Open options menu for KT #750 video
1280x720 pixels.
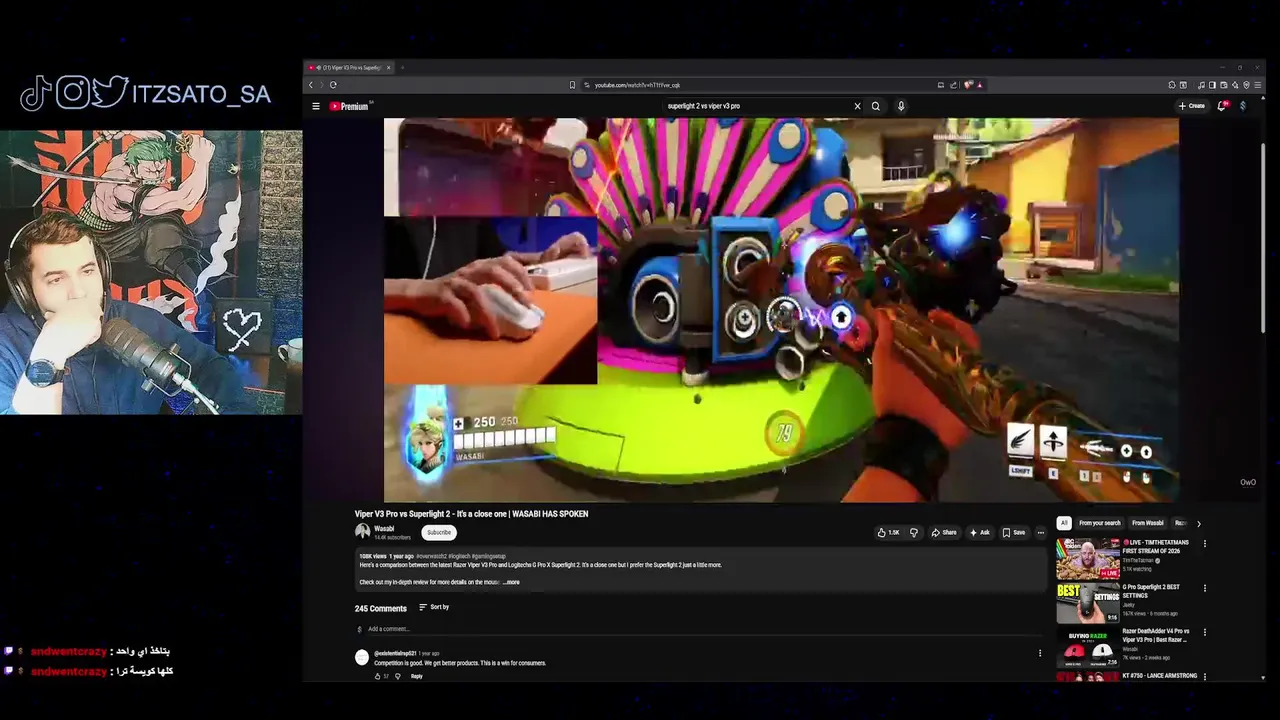pos(1205,676)
